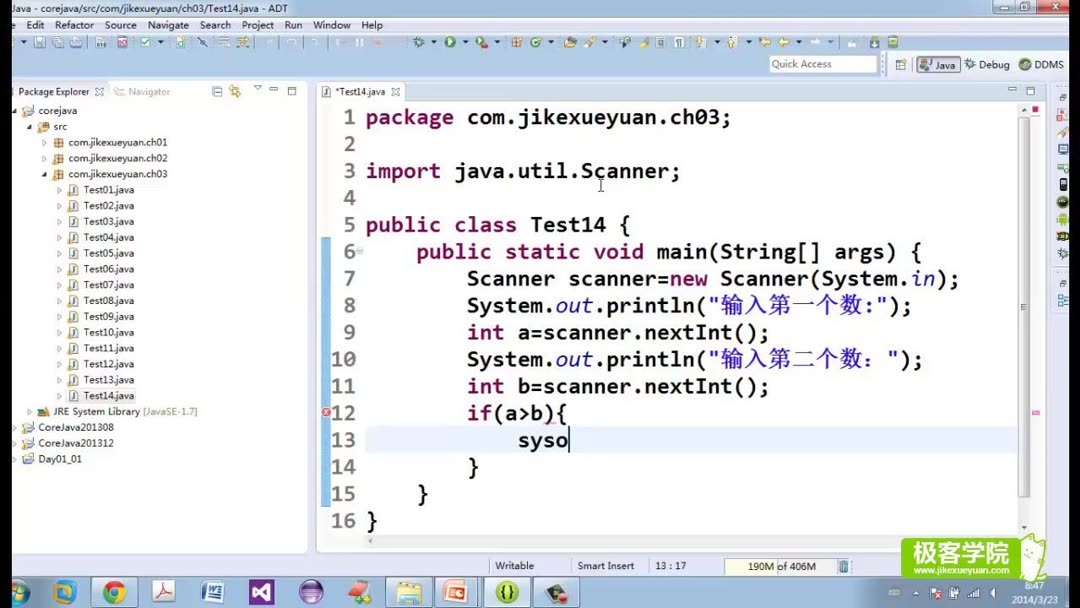The height and width of the screenshot is (608, 1080).
Task: Expand the com.jikexueyuan.ch01 package
Action: coord(44,142)
